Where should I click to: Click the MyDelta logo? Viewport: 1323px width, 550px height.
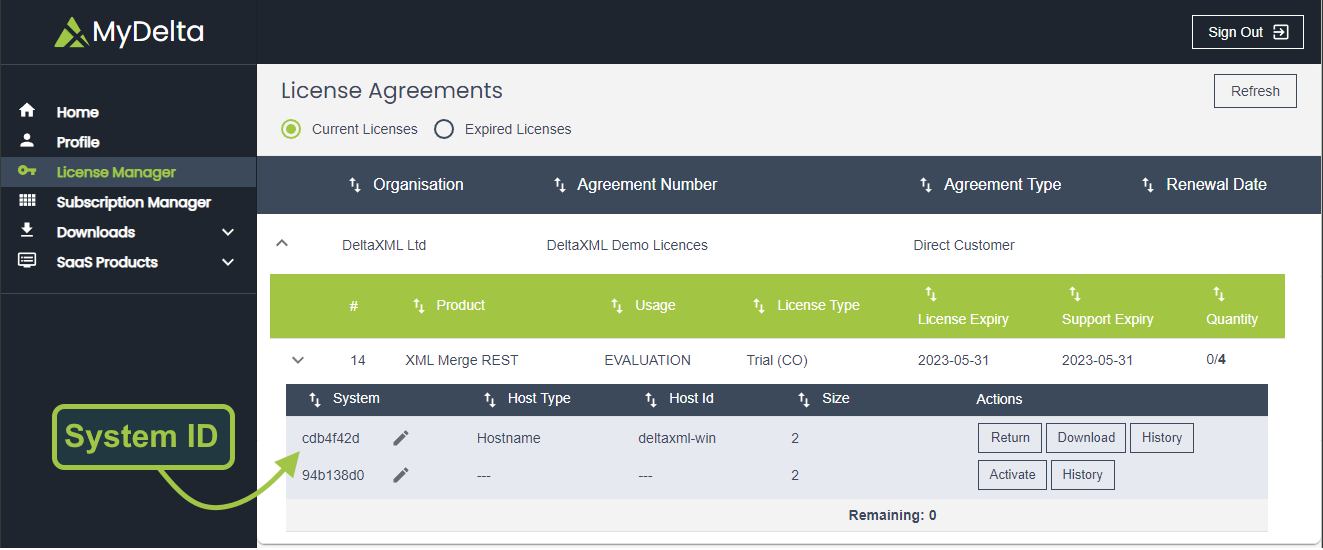[x=129, y=32]
